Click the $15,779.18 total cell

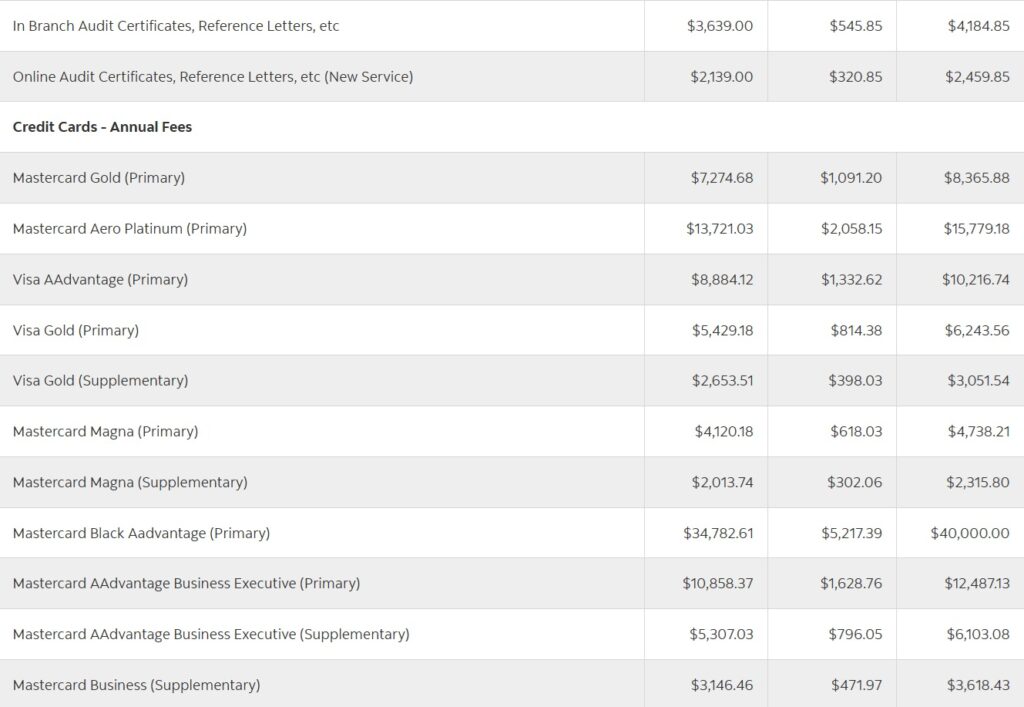click(976, 228)
